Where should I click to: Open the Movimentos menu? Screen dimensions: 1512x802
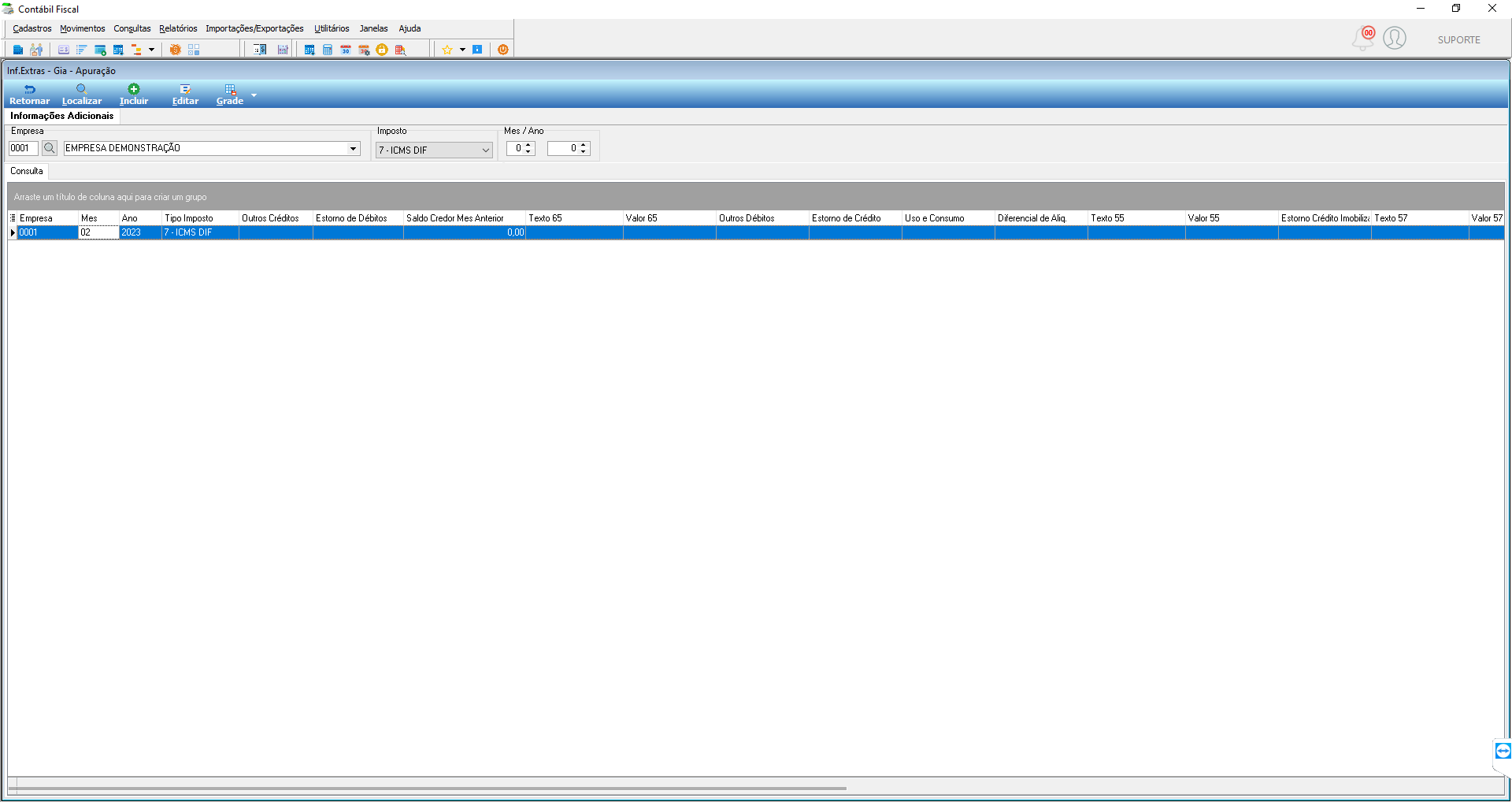click(82, 28)
